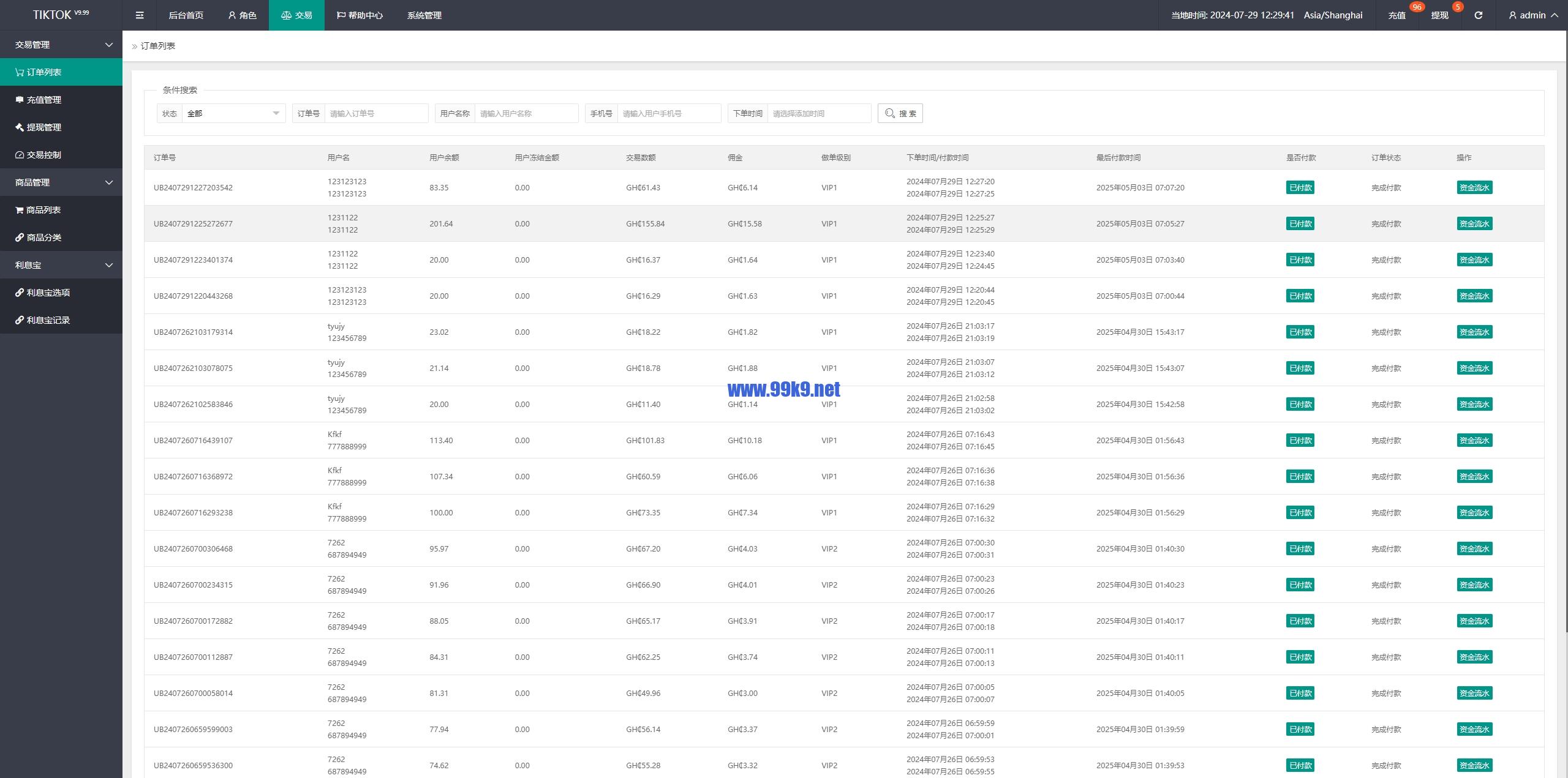This screenshot has height=778, width=1568.
Task: Click the 最后付款时间 column header
Action: pos(1118,158)
